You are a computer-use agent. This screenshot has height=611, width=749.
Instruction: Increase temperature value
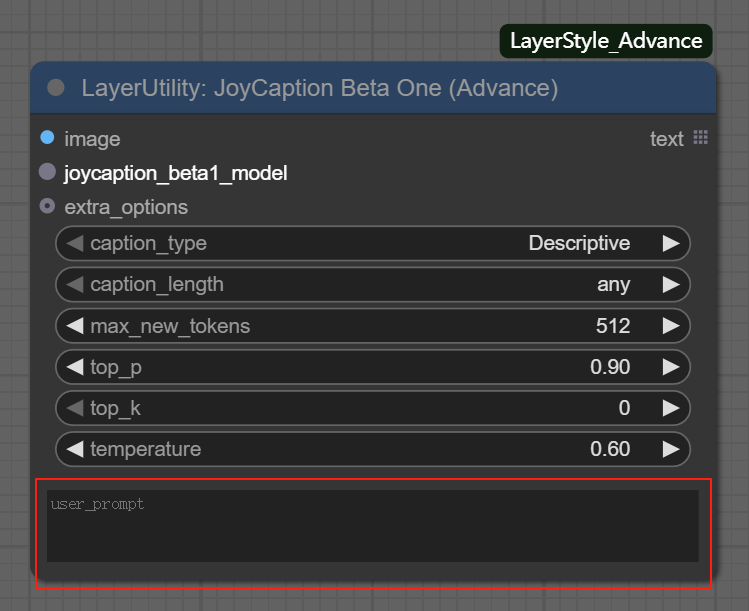(x=671, y=449)
